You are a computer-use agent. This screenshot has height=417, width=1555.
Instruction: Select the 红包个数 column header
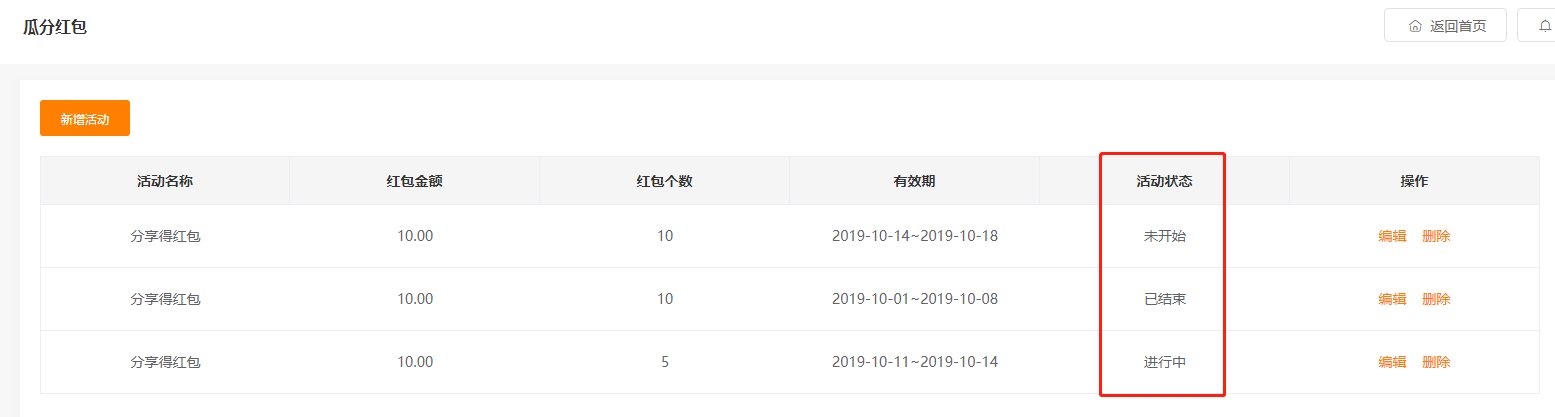(665, 181)
